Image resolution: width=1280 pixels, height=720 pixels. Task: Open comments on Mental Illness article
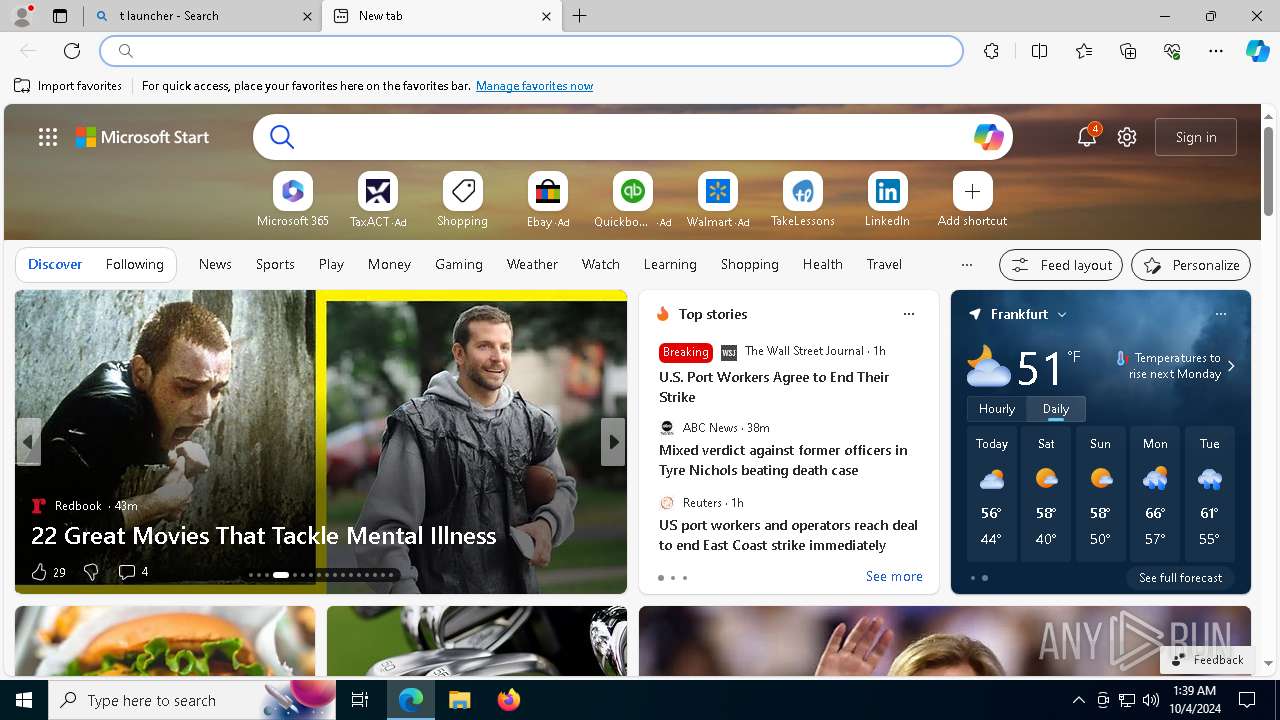(x=133, y=572)
